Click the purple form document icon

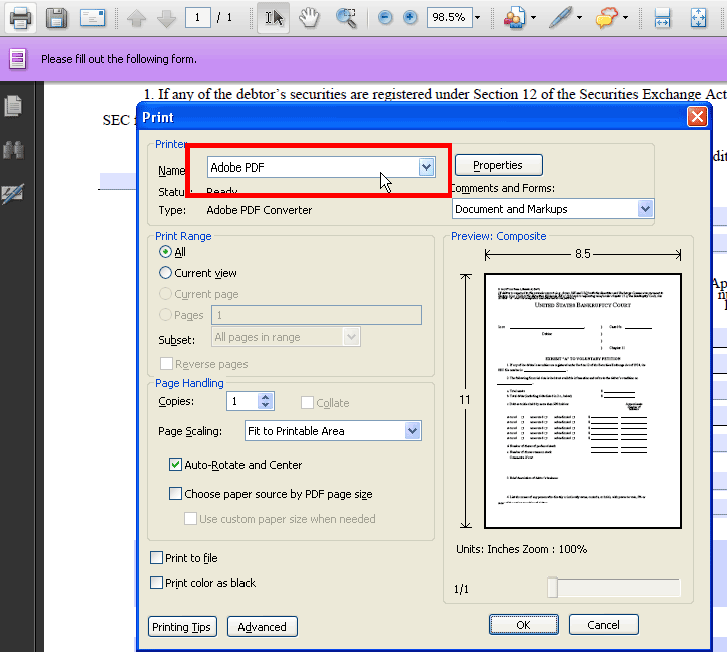(18, 59)
